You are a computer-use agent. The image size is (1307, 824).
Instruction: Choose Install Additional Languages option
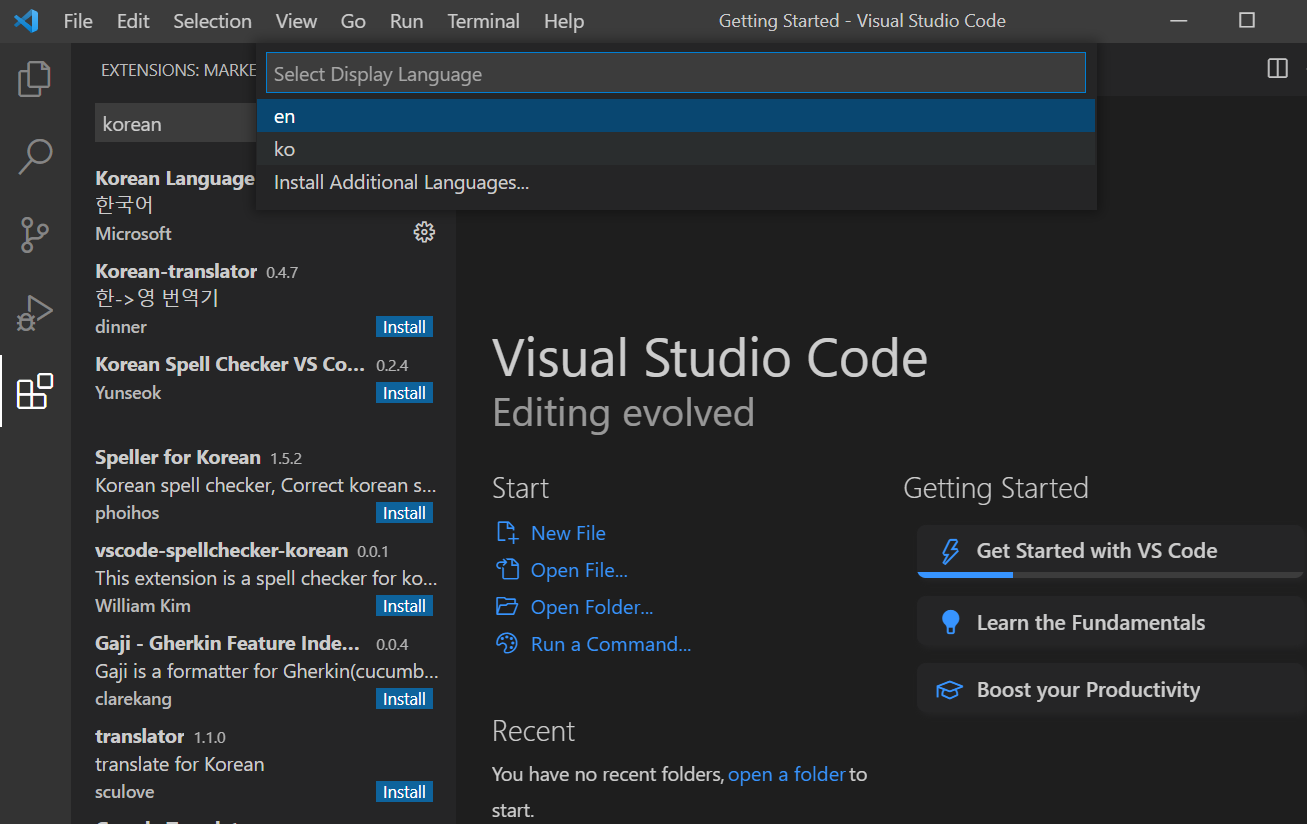coord(676,182)
